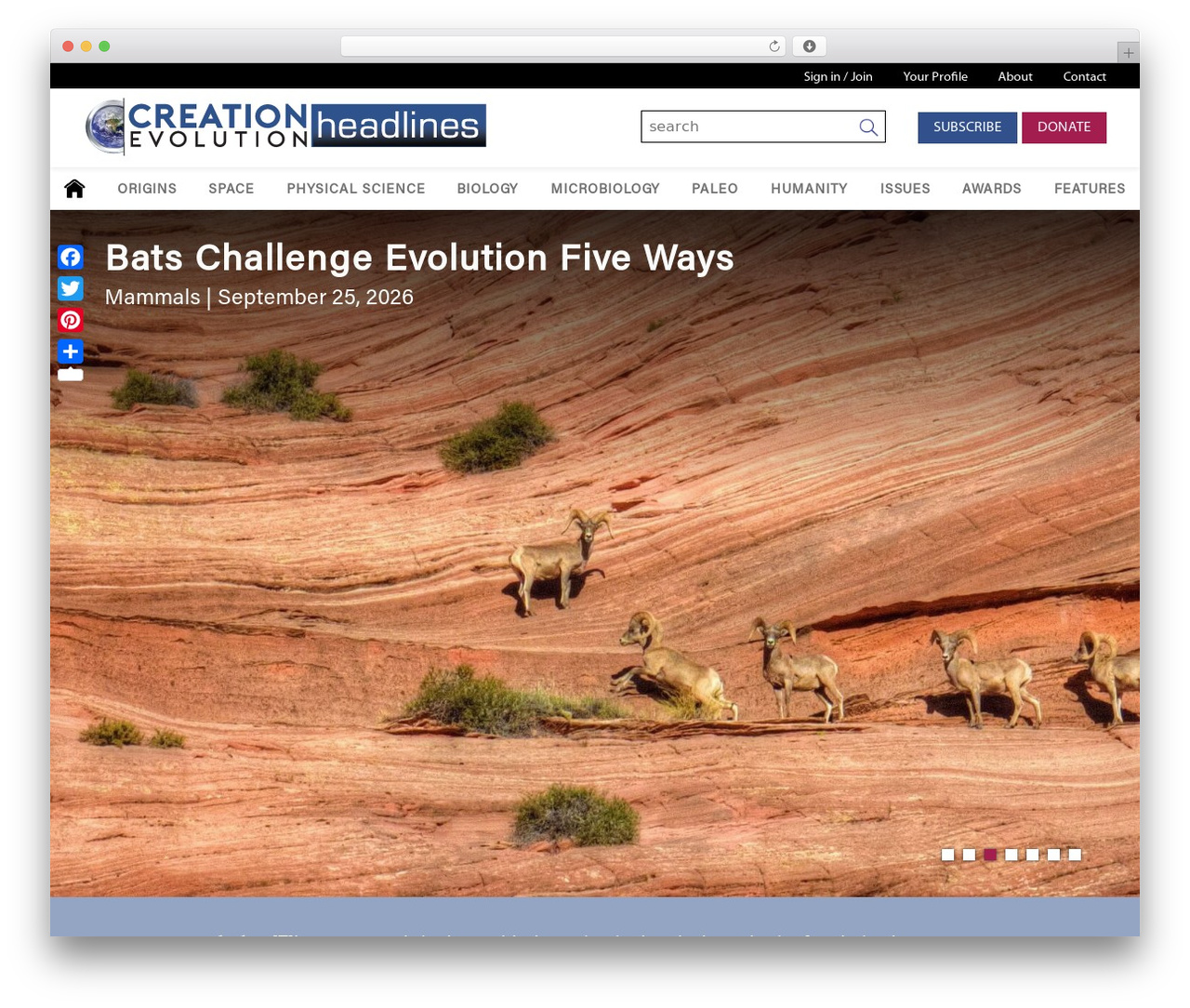Open the Issues menu
The height and width of the screenshot is (1008, 1190).
(x=906, y=189)
